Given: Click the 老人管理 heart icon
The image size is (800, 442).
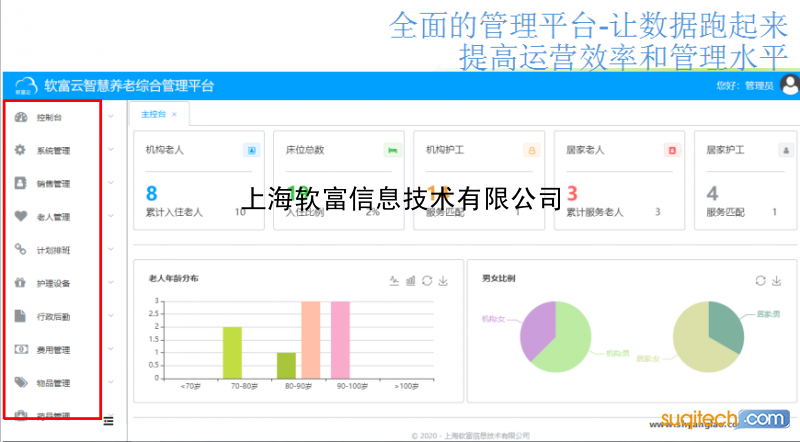Looking at the screenshot, I should pyautogui.click(x=21, y=216).
